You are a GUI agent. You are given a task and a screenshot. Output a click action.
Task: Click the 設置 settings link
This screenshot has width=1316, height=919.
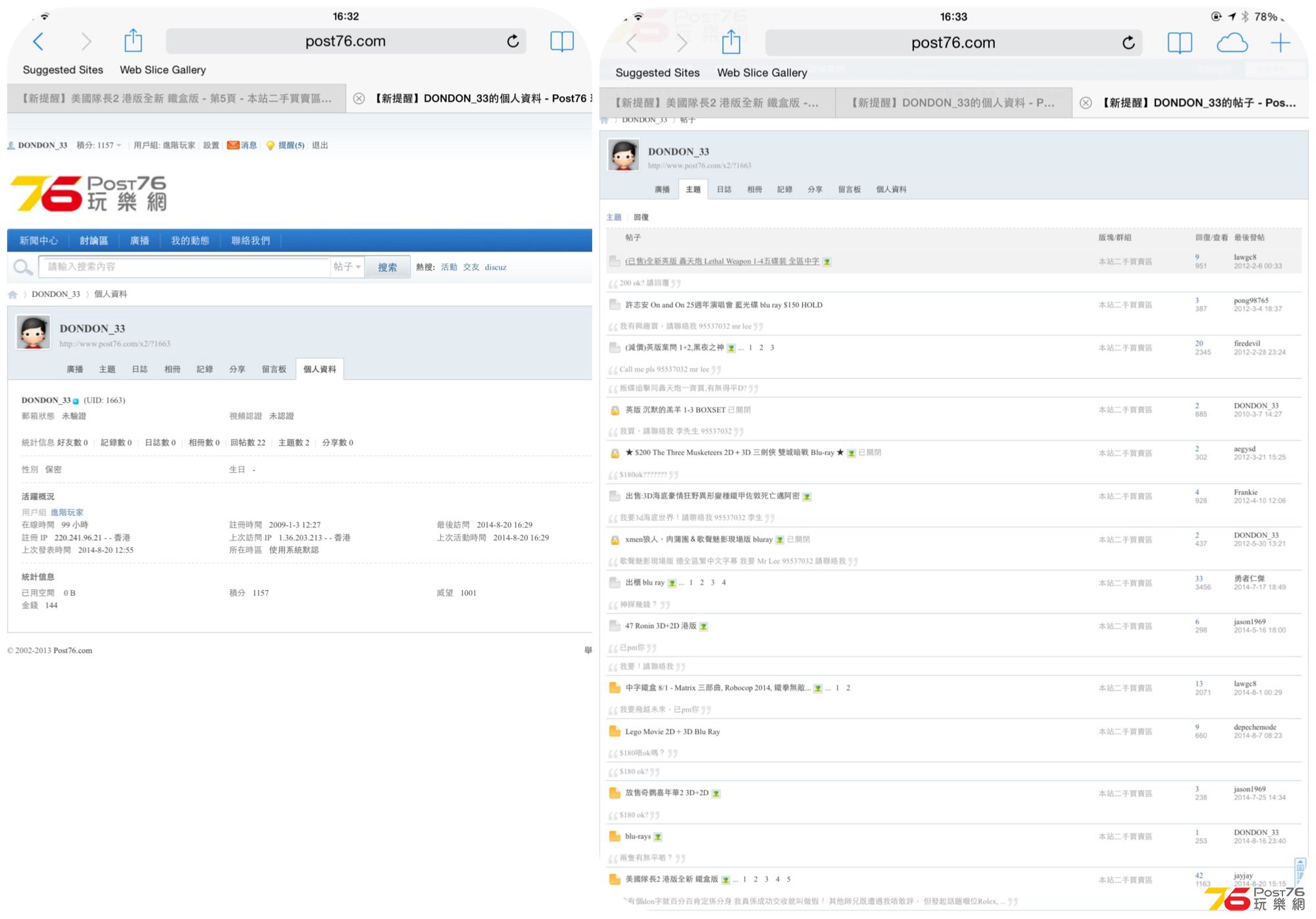[x=211, y=145]
